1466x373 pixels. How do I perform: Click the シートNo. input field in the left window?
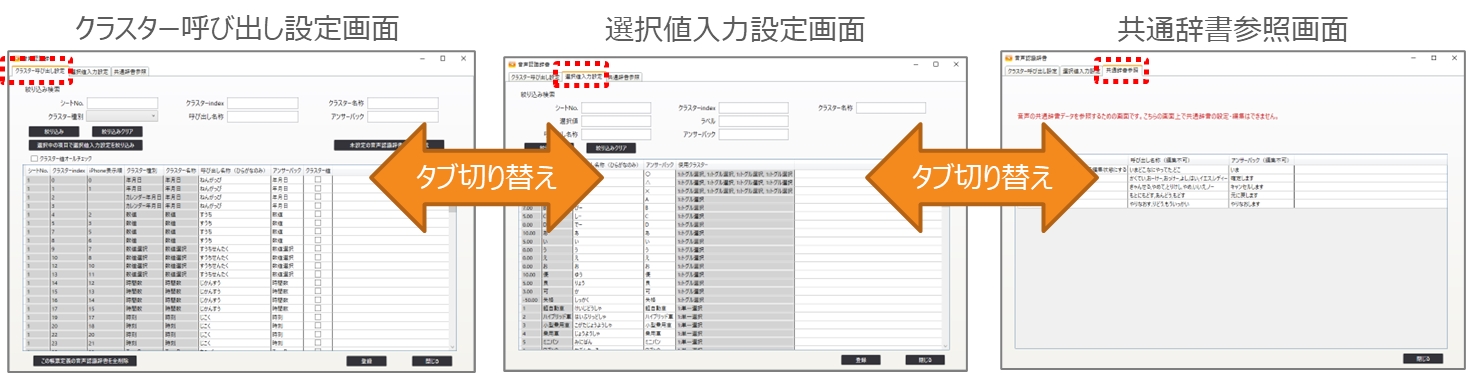click(123, 102)
